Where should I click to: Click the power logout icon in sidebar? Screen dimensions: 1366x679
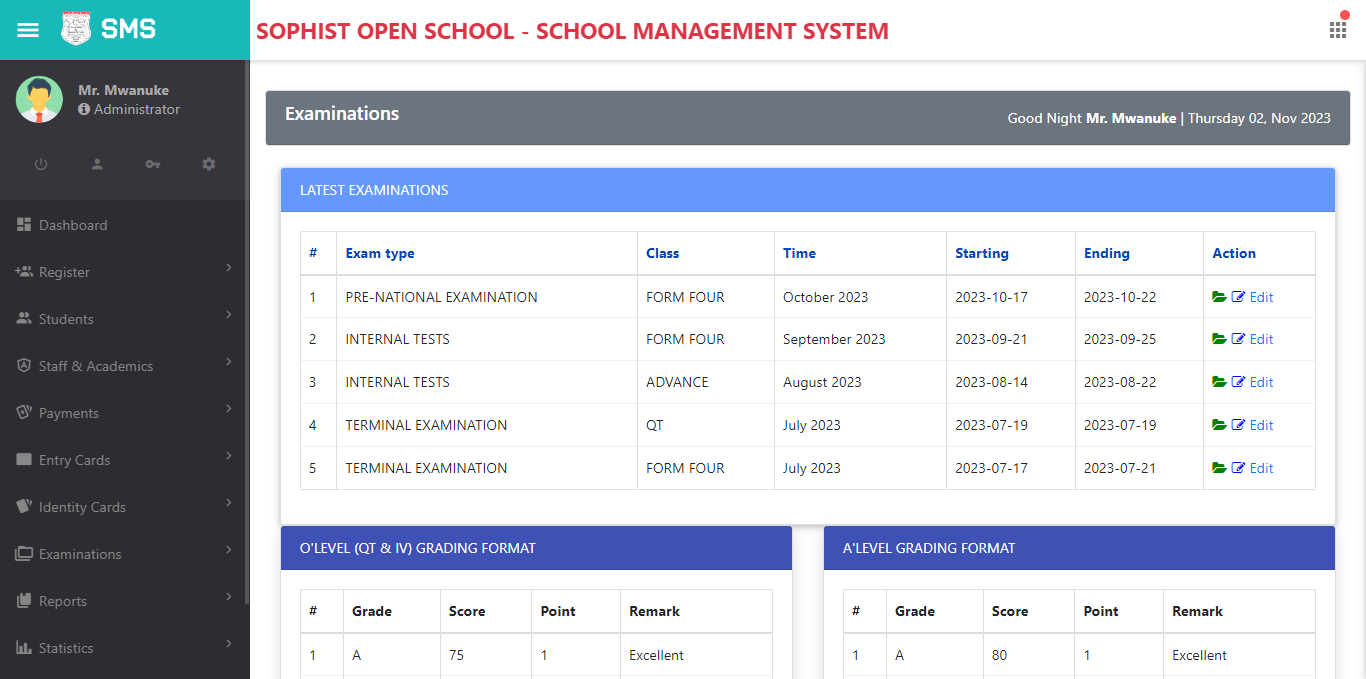(41, 164)
